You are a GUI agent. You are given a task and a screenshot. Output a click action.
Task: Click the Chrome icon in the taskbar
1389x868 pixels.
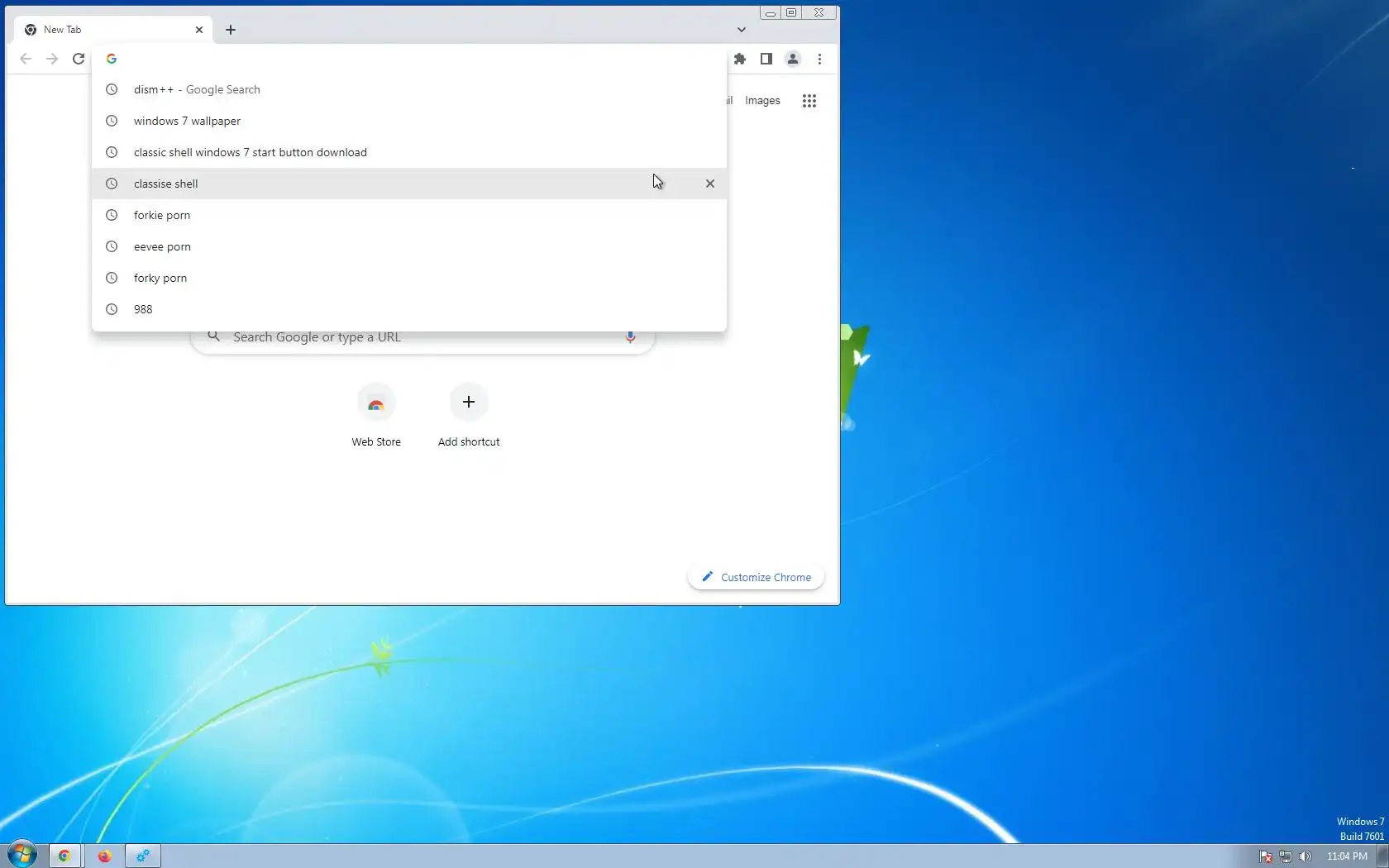pos(64,856)
